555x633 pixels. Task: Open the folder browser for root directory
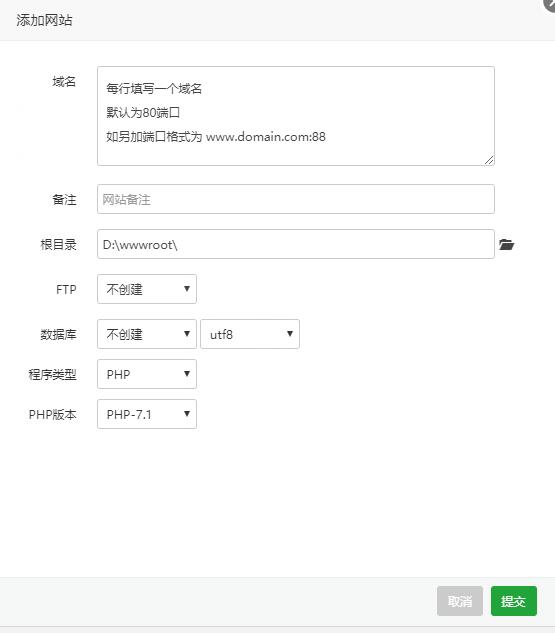[x=506, y=244]
